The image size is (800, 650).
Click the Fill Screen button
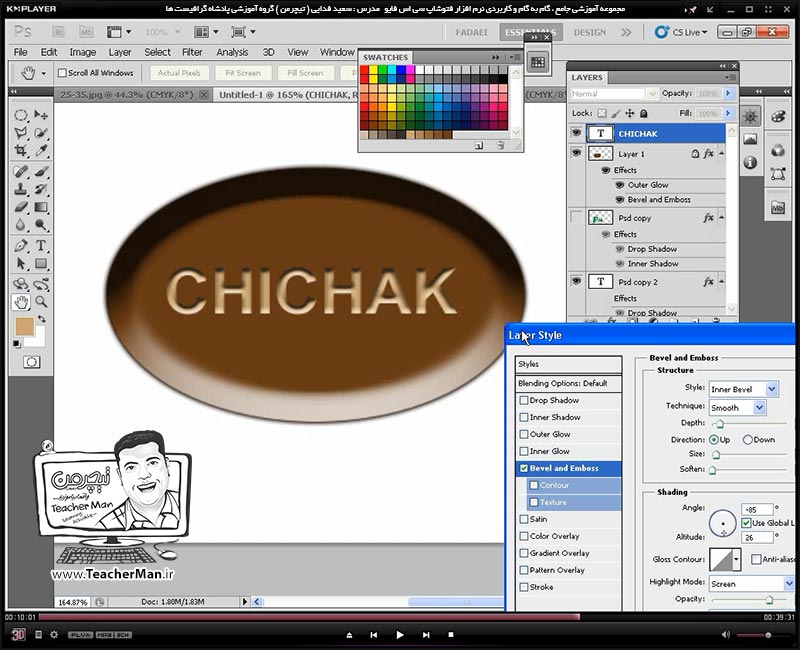305,73
